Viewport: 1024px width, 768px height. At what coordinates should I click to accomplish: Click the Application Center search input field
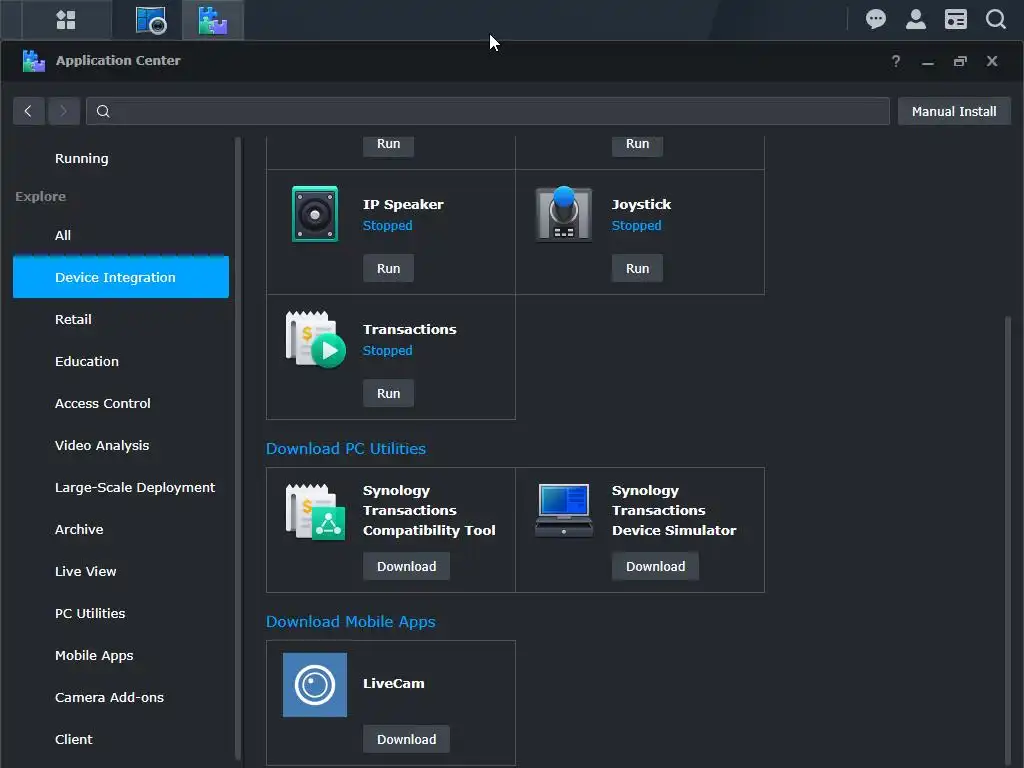(488, 111)
